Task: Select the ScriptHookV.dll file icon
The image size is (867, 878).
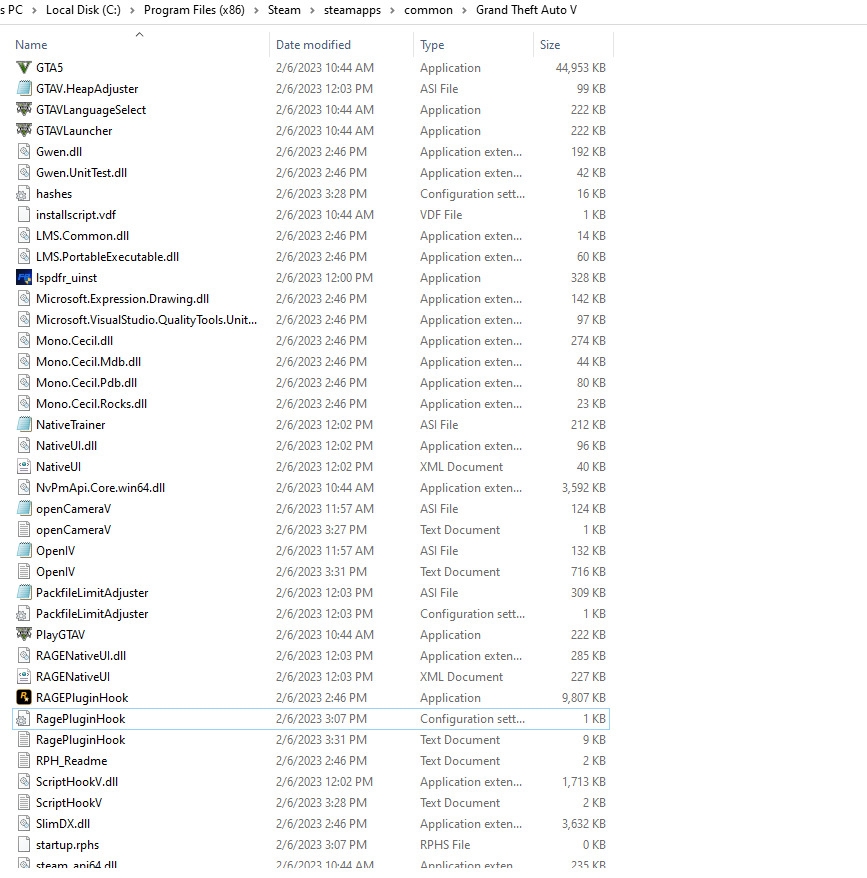Action: pyautogui.click(x=24, y=782)
